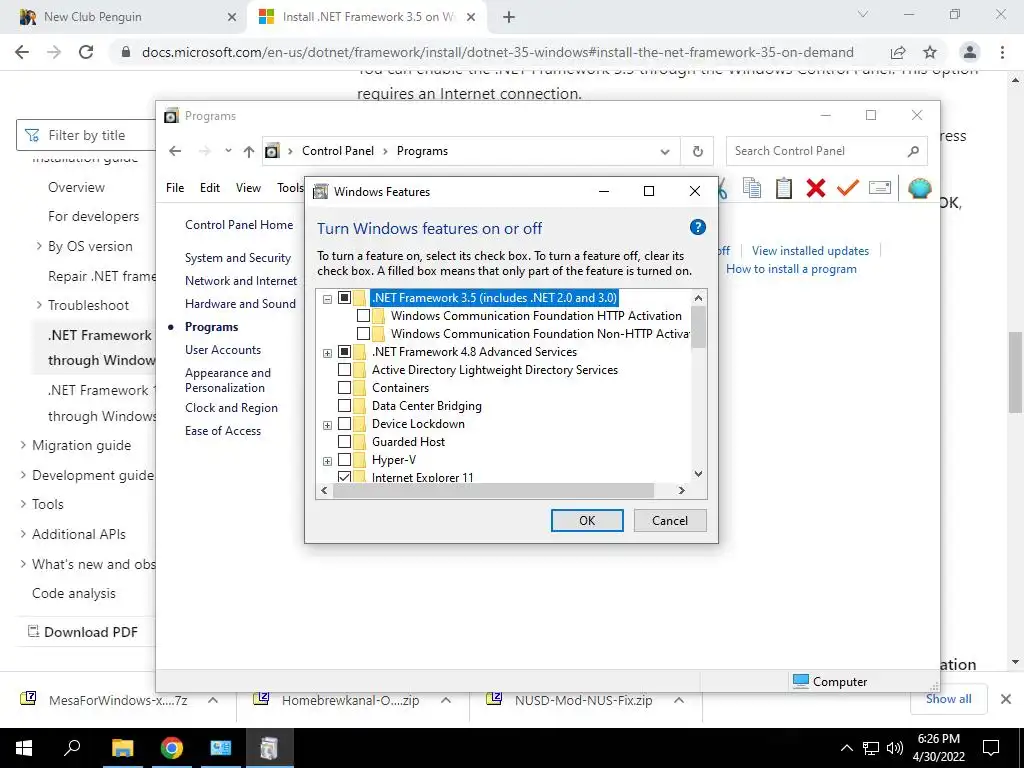Click the search magnifier in Control Panel search
The height and width of the screenshot is (768, 1024).
(x=913, y=151)
